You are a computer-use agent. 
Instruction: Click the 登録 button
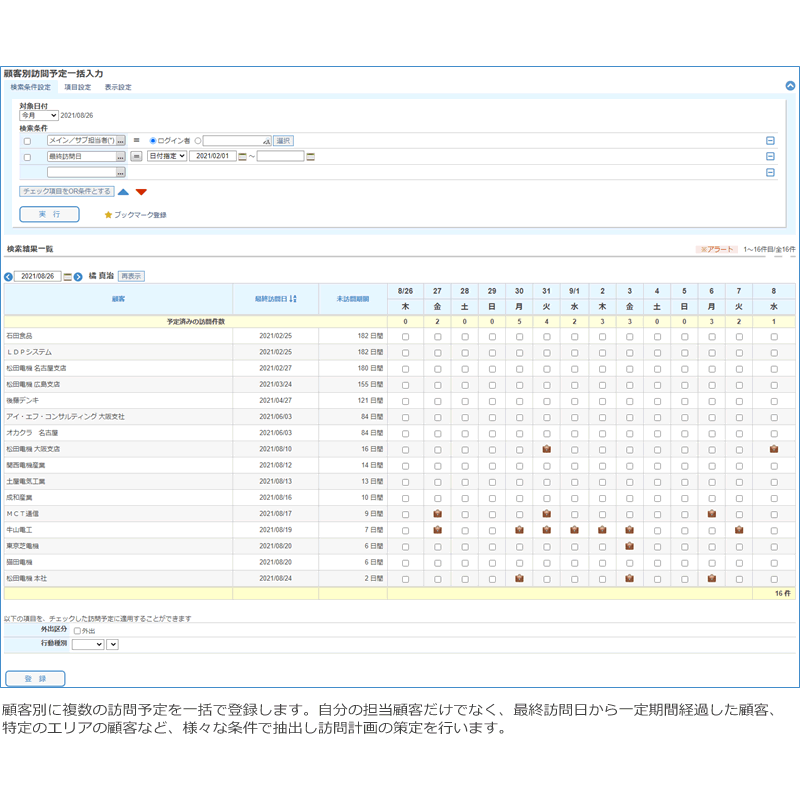point(35,678)
